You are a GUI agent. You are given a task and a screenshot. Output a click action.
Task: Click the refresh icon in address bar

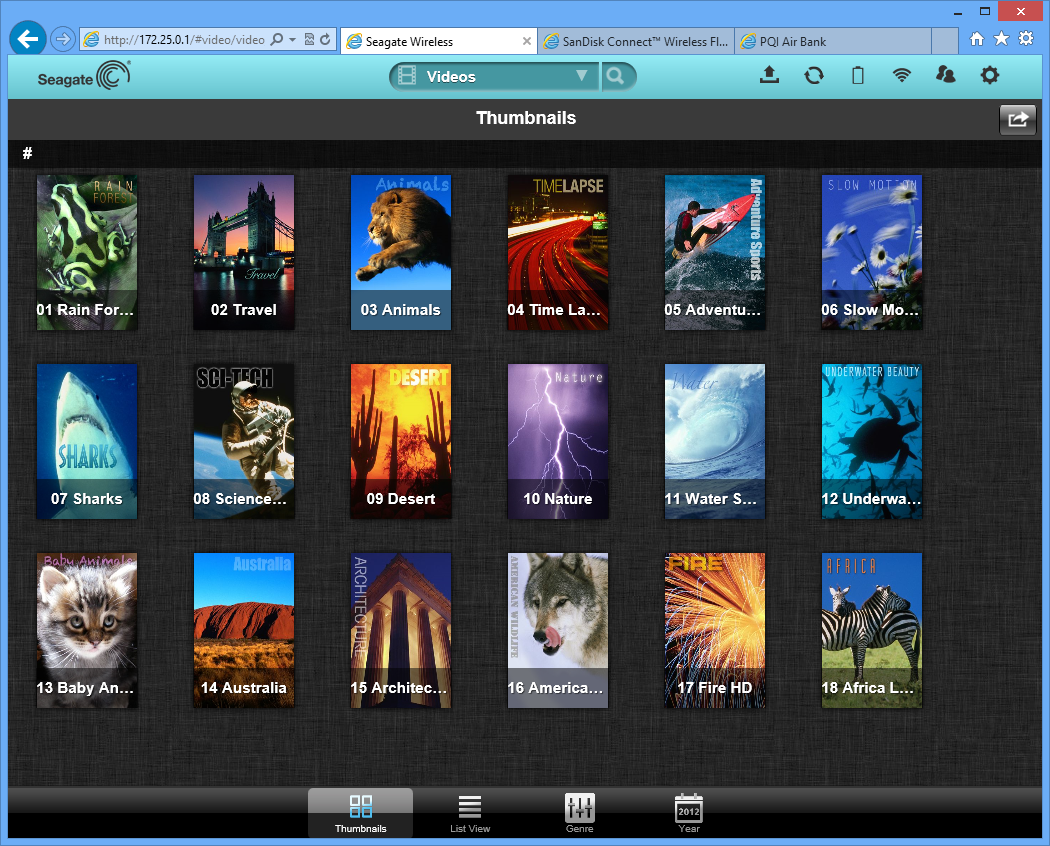[x=325, y=40]
